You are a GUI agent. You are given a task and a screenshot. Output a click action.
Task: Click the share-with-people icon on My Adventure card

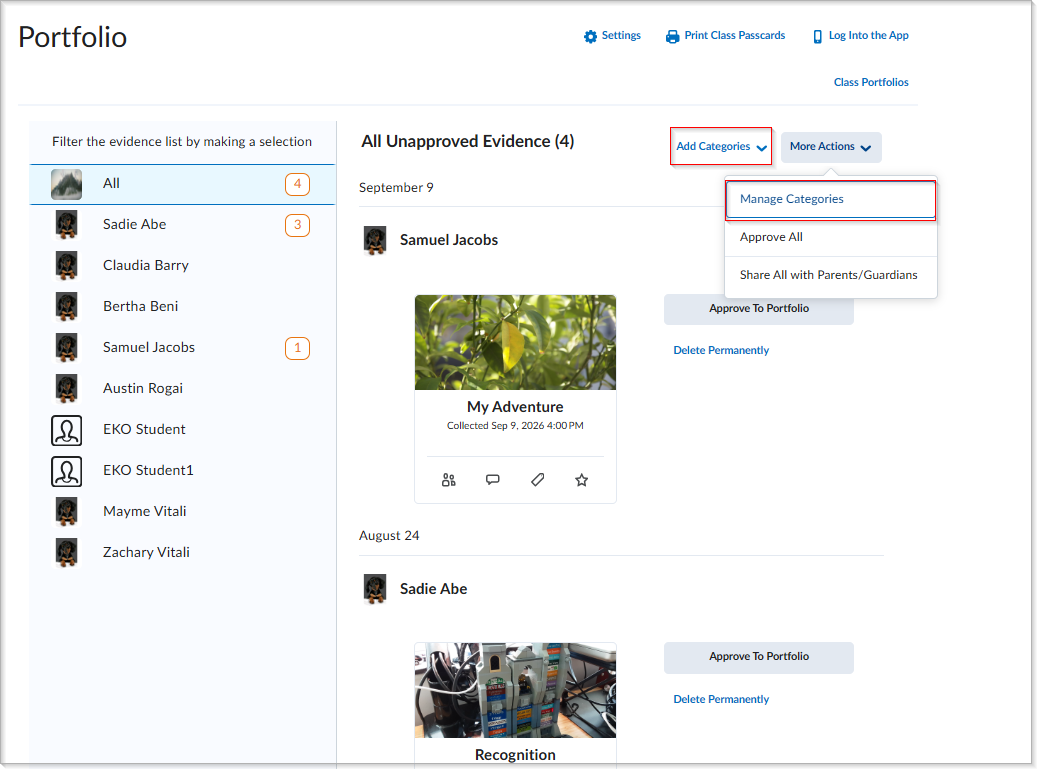click(x=448, y=480)
